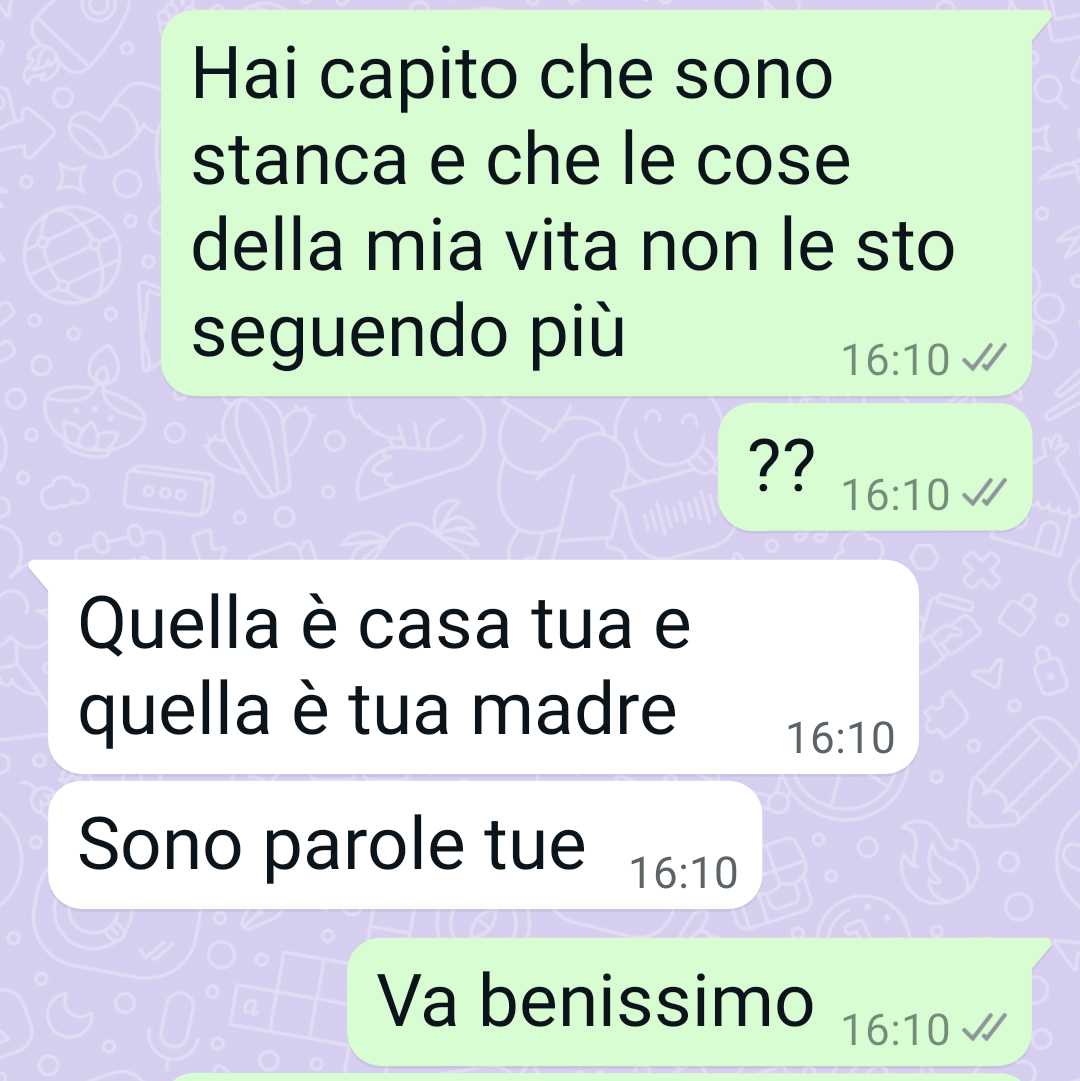Click the timestamp on 'quella è tua madre' message
Screen dimensions: 1080x1081
click(x=841, y=738)
